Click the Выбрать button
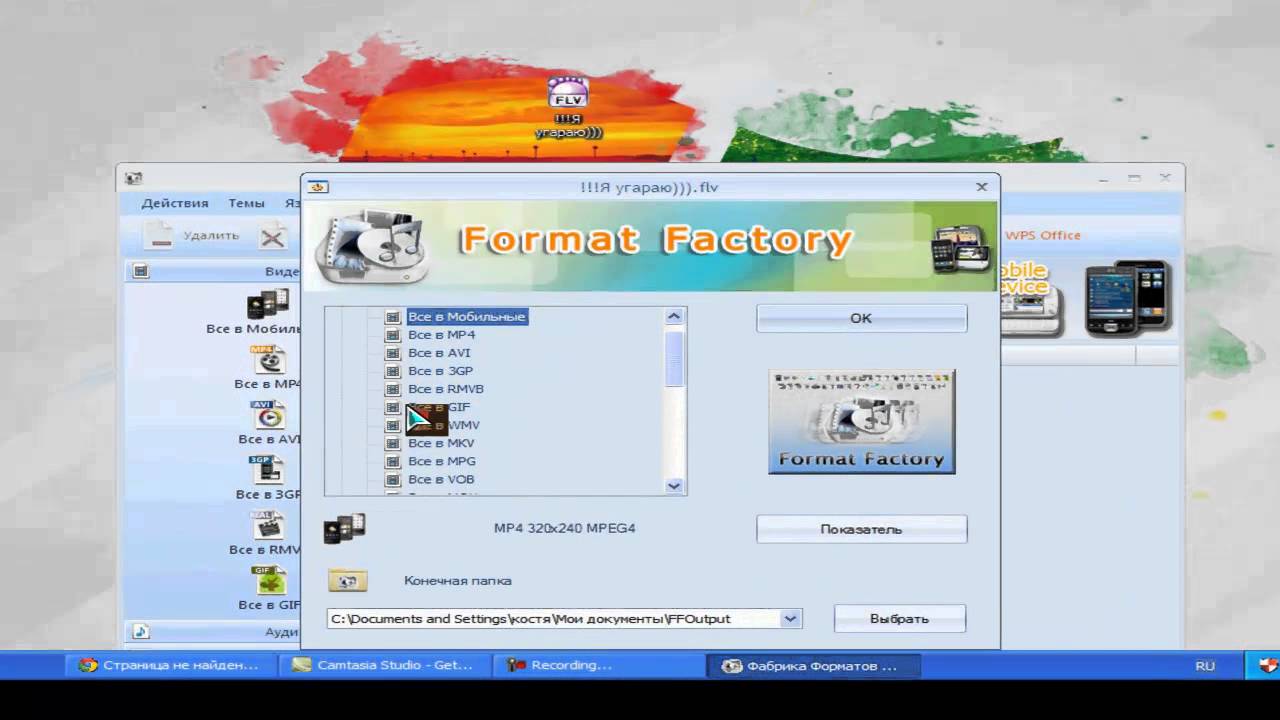Viewport: 1280px width, 720px height. click(899, 619)
